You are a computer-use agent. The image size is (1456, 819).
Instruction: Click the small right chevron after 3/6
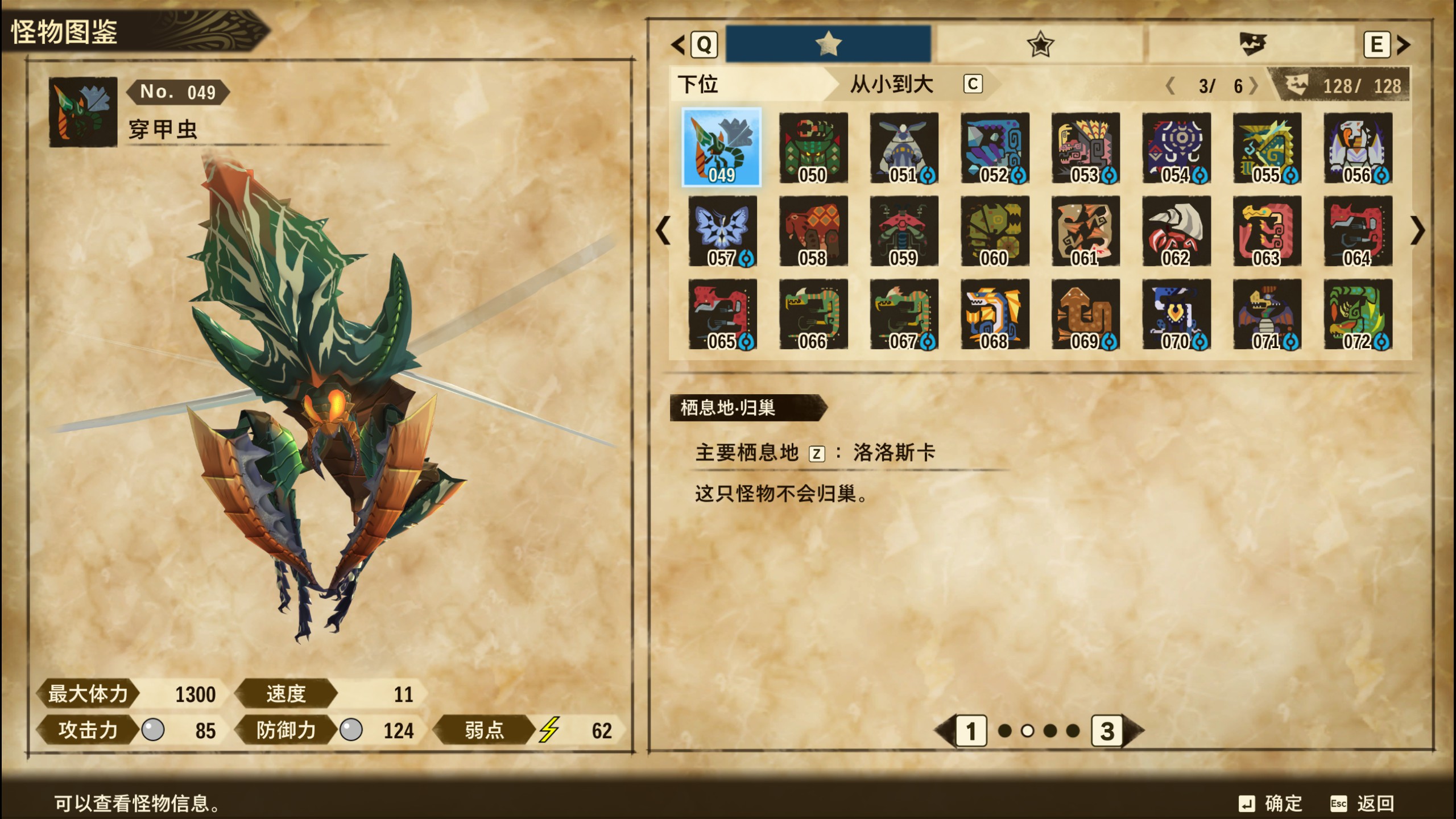coord(1254,86)
